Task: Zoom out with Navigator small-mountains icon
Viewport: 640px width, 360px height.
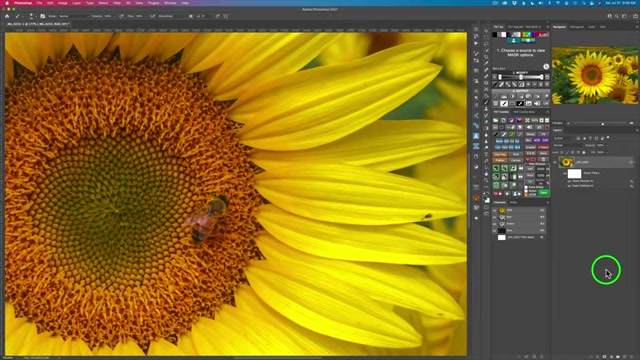Action: 568,124
